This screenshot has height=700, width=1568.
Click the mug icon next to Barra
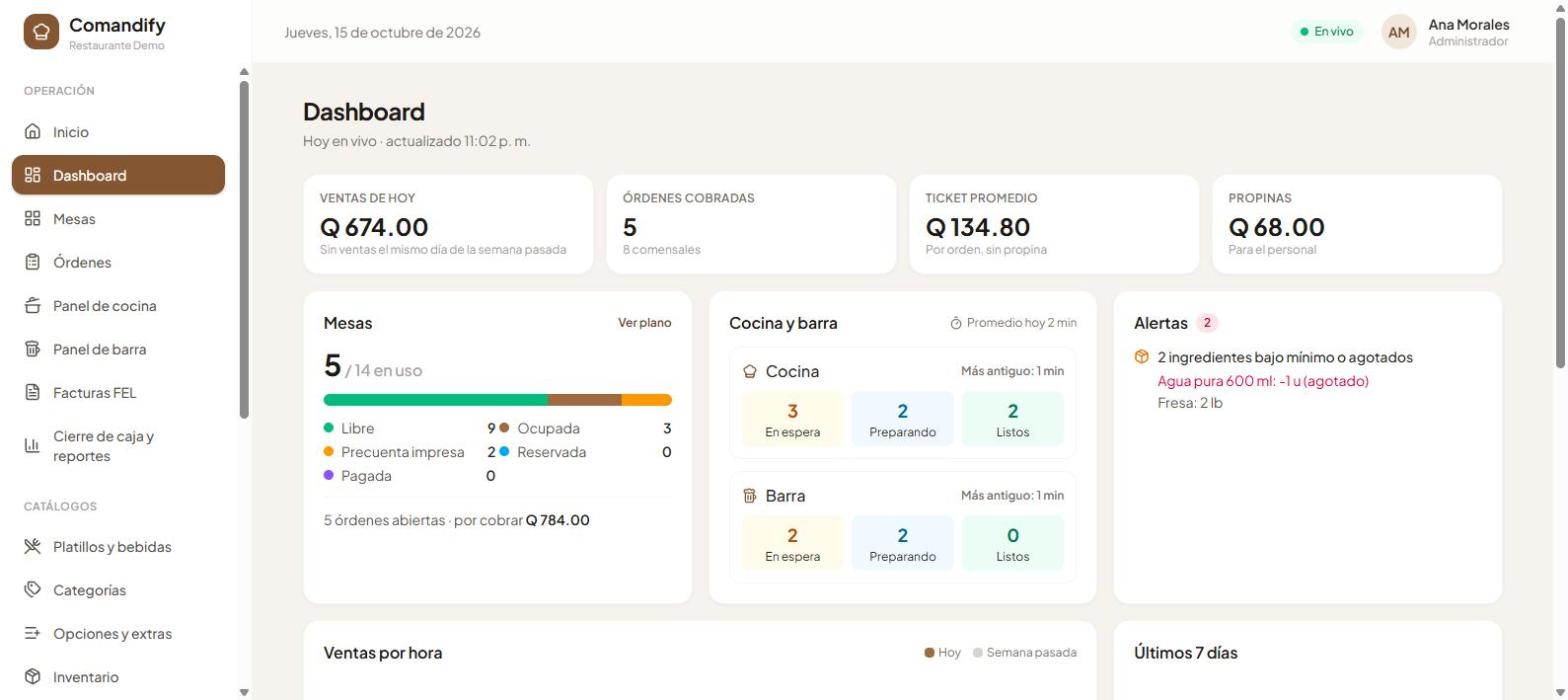pos(750,496)
